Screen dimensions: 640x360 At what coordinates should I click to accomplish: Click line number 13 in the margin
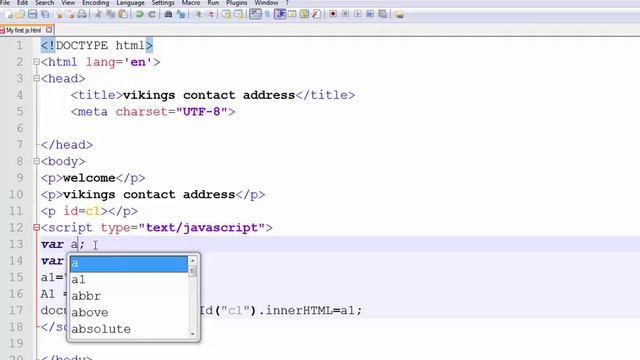[16, 244]
